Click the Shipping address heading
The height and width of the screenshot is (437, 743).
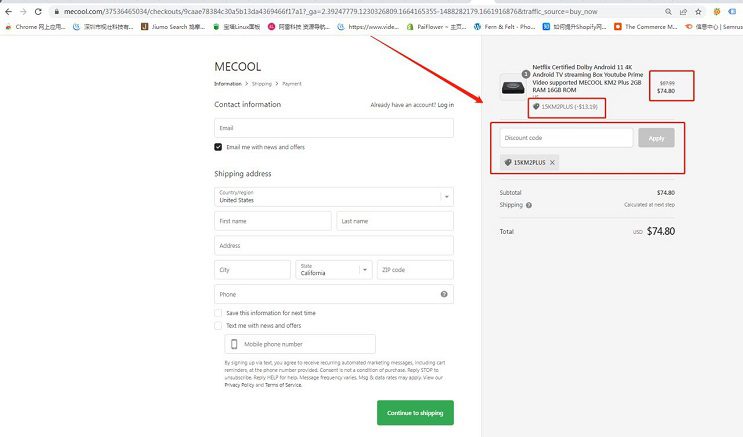243,173
